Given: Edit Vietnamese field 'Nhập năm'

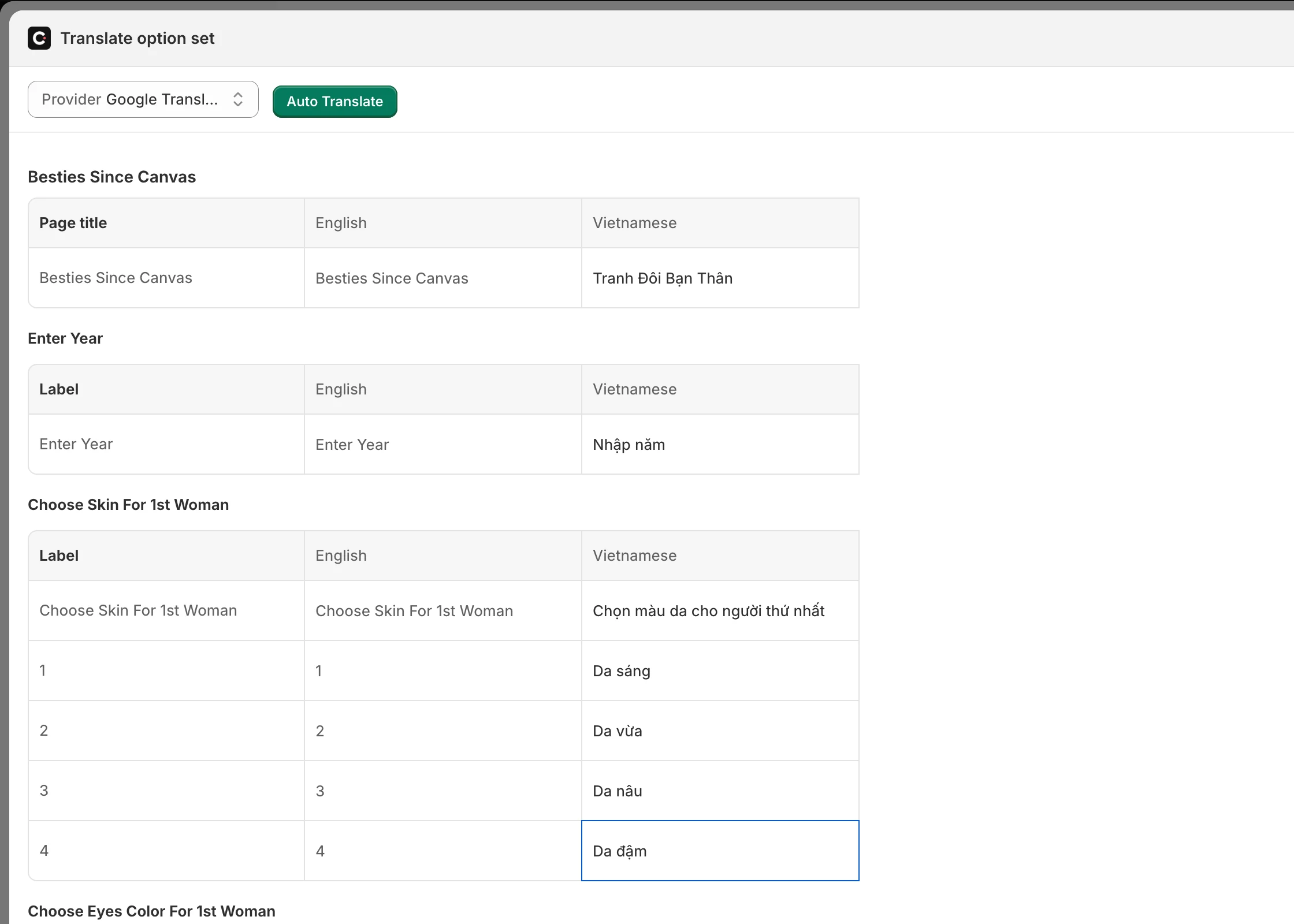Looking at the screenshot, I should pyautogui.click(x=720, y=445).
